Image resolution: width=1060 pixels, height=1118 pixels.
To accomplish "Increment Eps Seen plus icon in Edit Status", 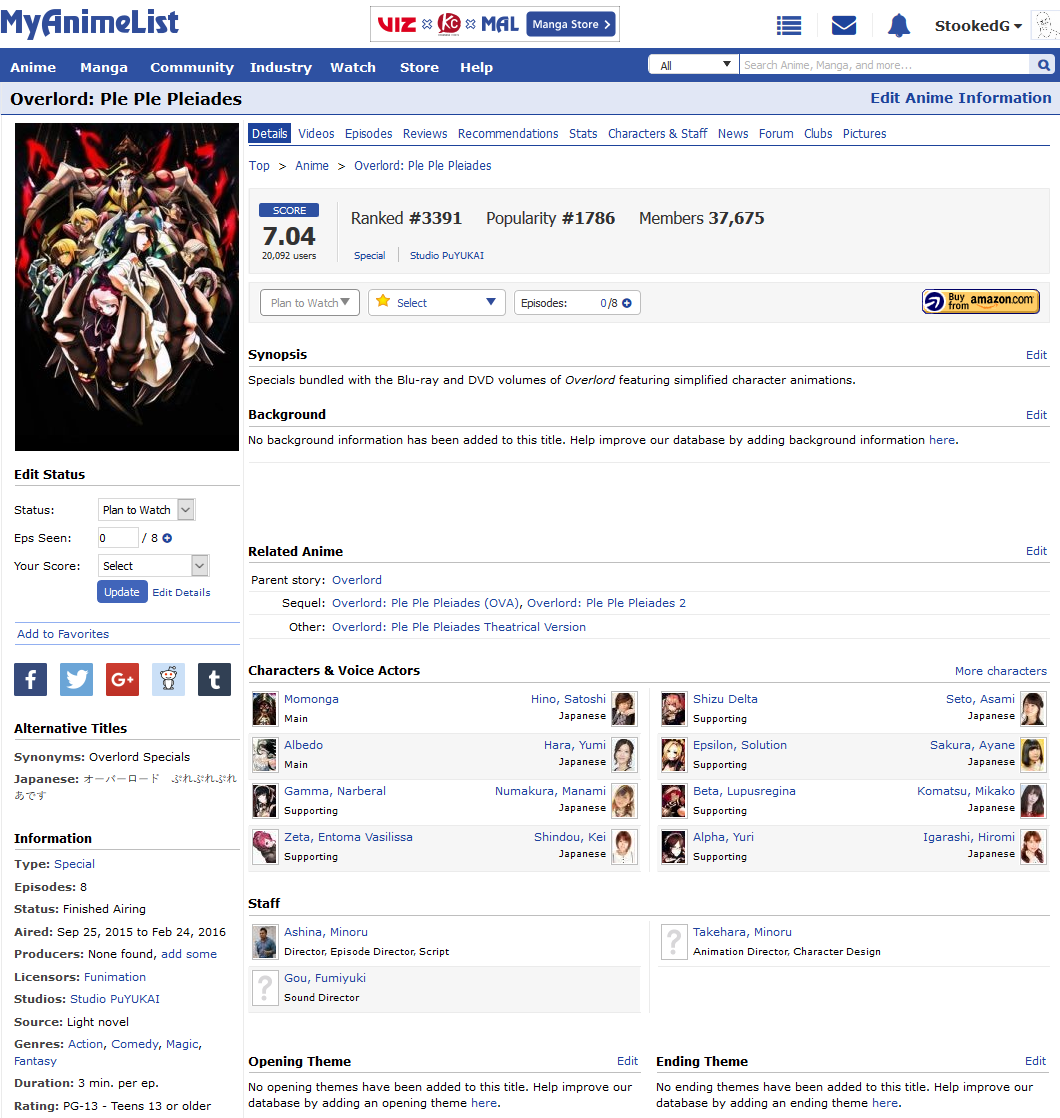I will [167, 538].
